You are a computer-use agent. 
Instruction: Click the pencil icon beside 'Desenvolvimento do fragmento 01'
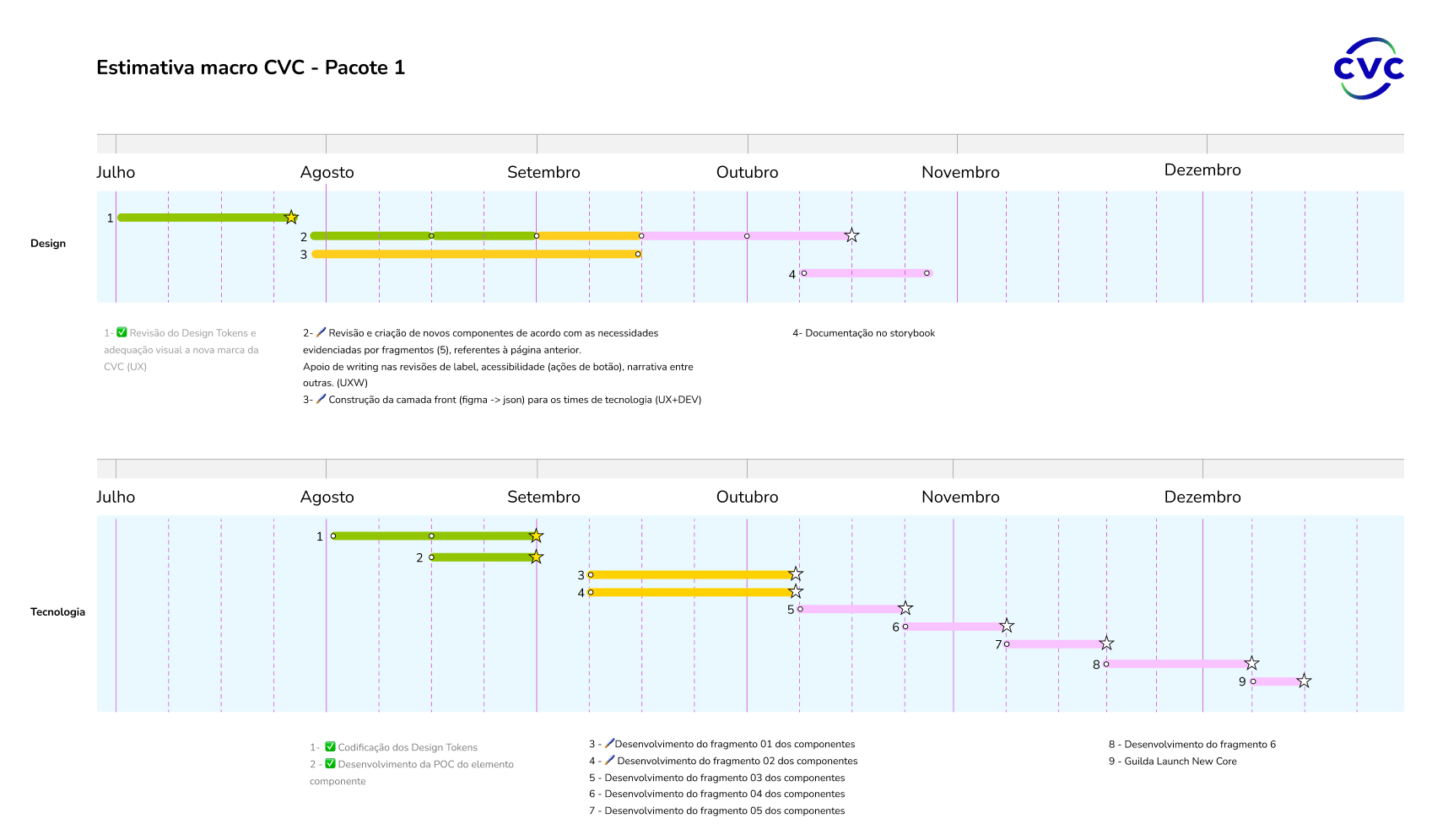click(609, 744)
